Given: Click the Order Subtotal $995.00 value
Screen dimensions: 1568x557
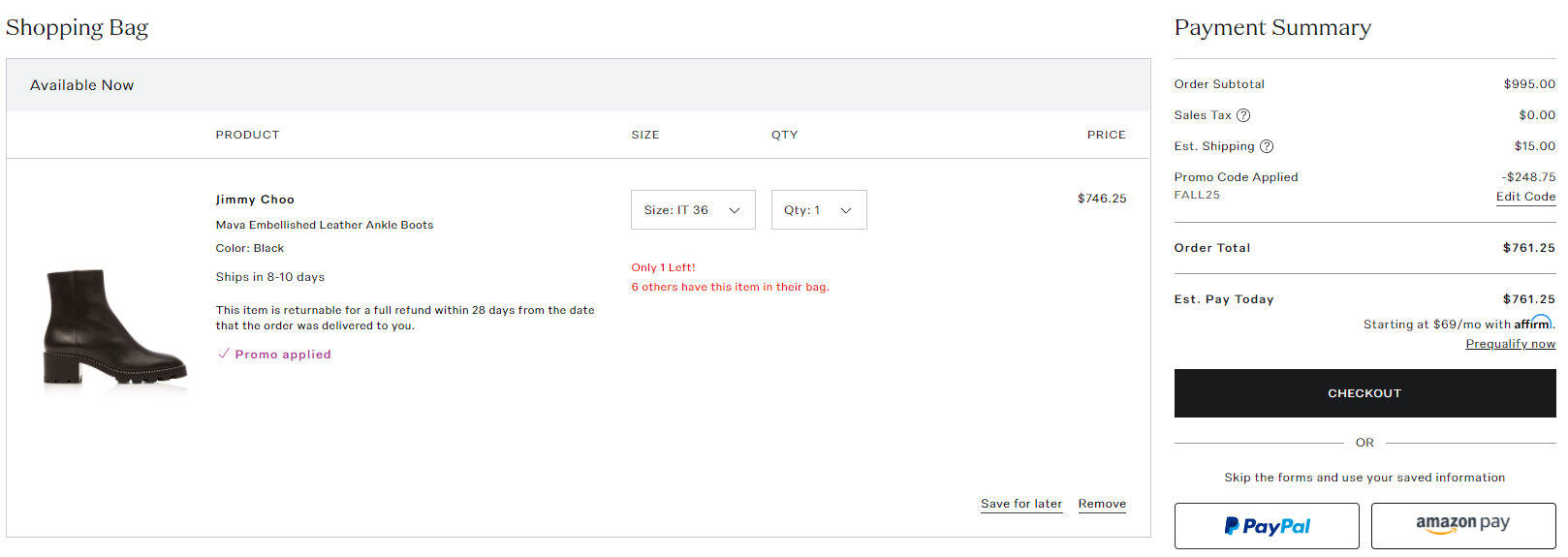Looking at the screenshot, I should [1529, 84].
